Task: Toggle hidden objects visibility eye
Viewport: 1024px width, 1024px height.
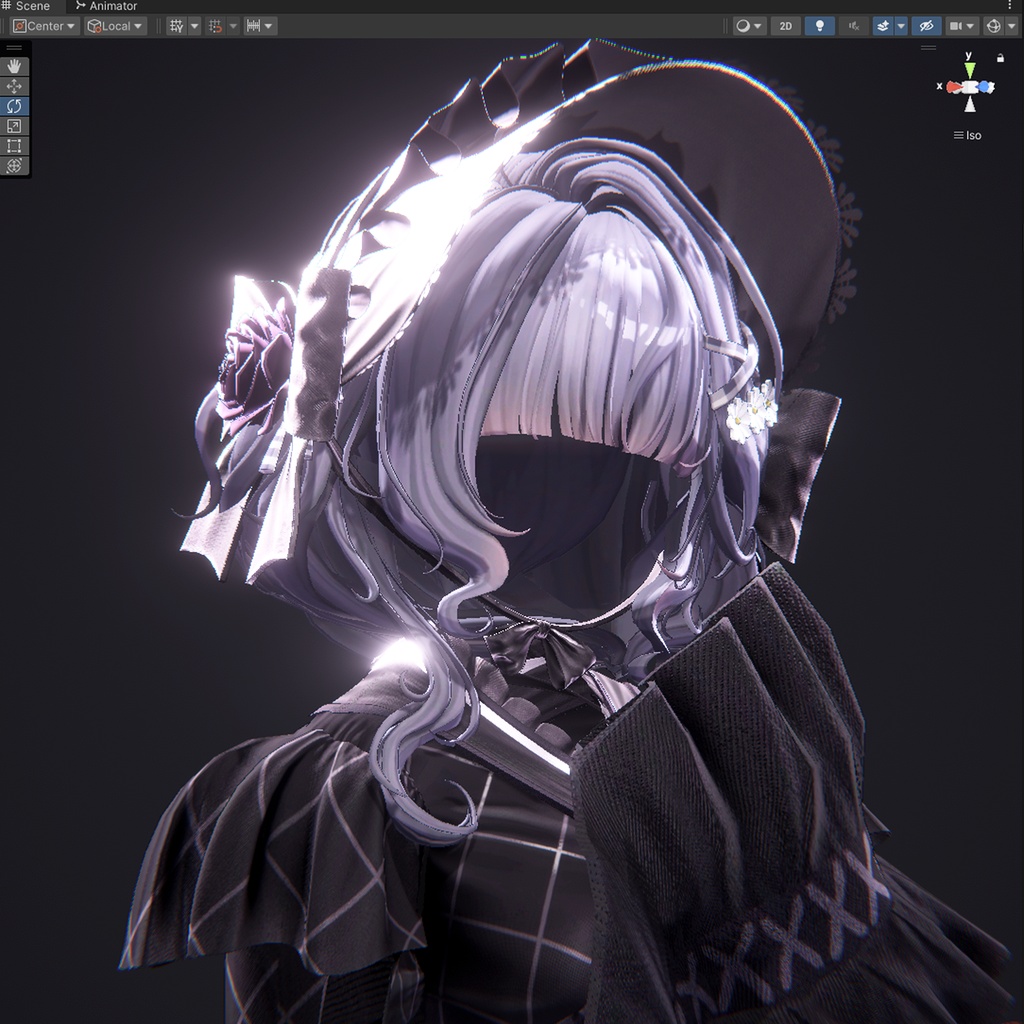Action: coord(926,26)
